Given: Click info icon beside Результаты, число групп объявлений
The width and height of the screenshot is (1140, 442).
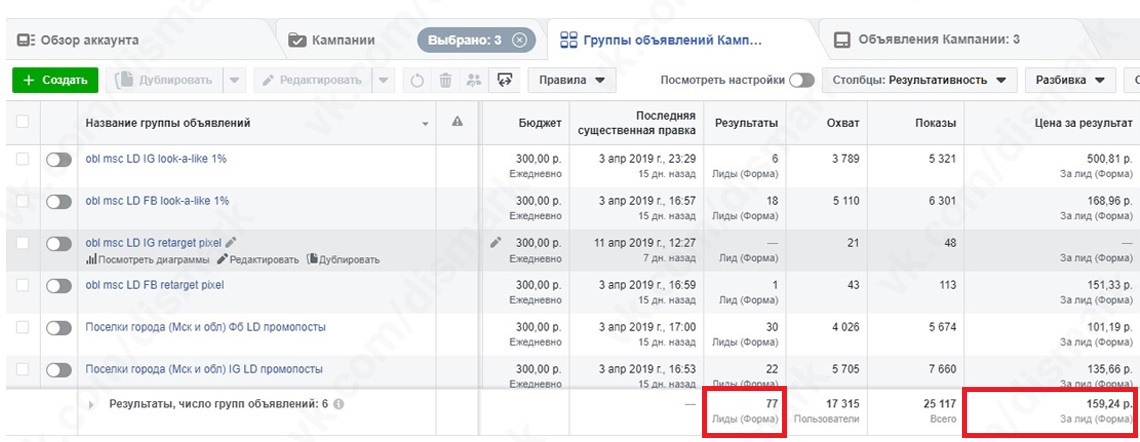Looking at the screenshot, I should coord(338,405).
